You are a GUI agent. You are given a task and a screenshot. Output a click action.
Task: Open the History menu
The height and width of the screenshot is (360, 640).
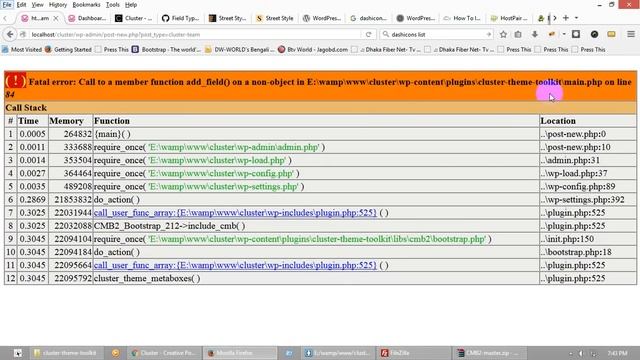click(x=58, y=5)
